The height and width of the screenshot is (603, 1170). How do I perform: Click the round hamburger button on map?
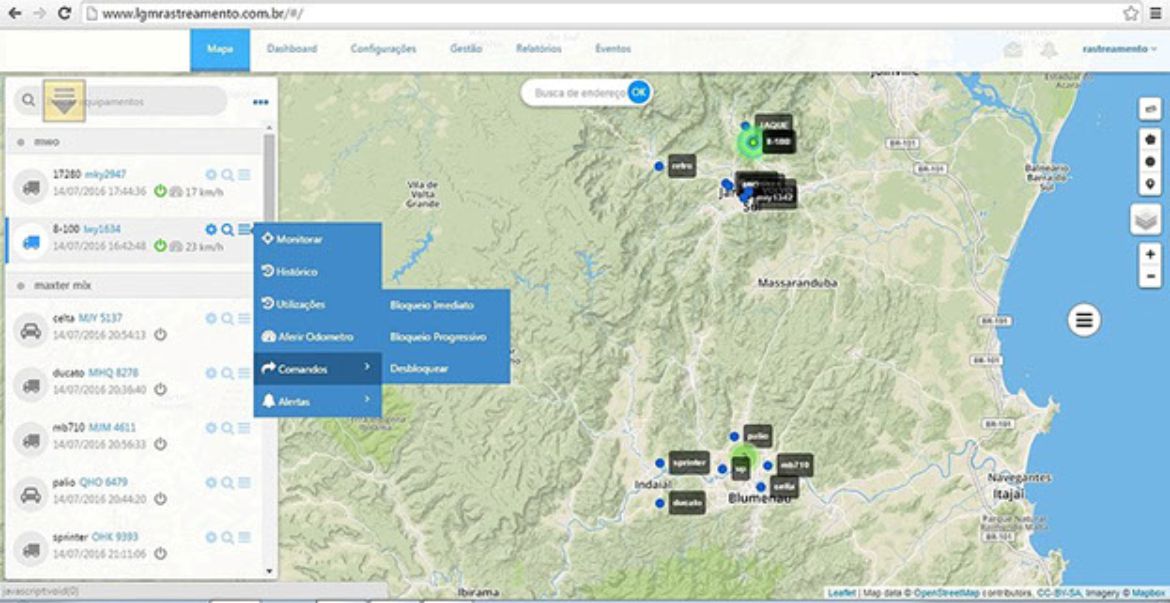point(1084,320)
